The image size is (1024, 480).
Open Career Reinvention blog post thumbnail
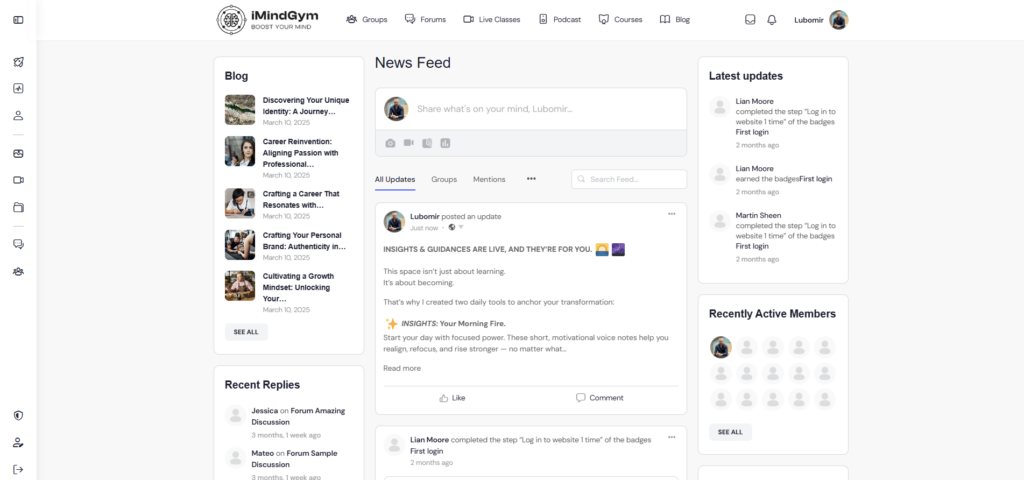pos(240,151)
